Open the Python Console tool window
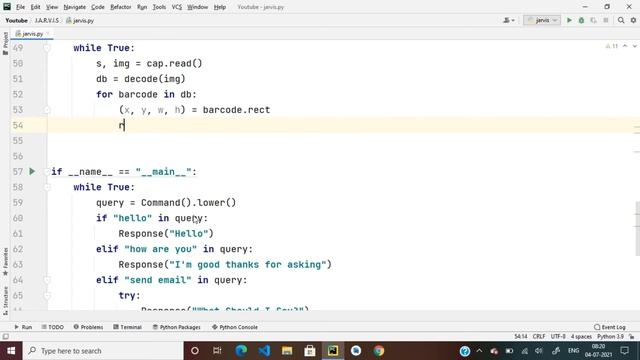This screenshot has height=360, width=640. click(x=235, y=327)
